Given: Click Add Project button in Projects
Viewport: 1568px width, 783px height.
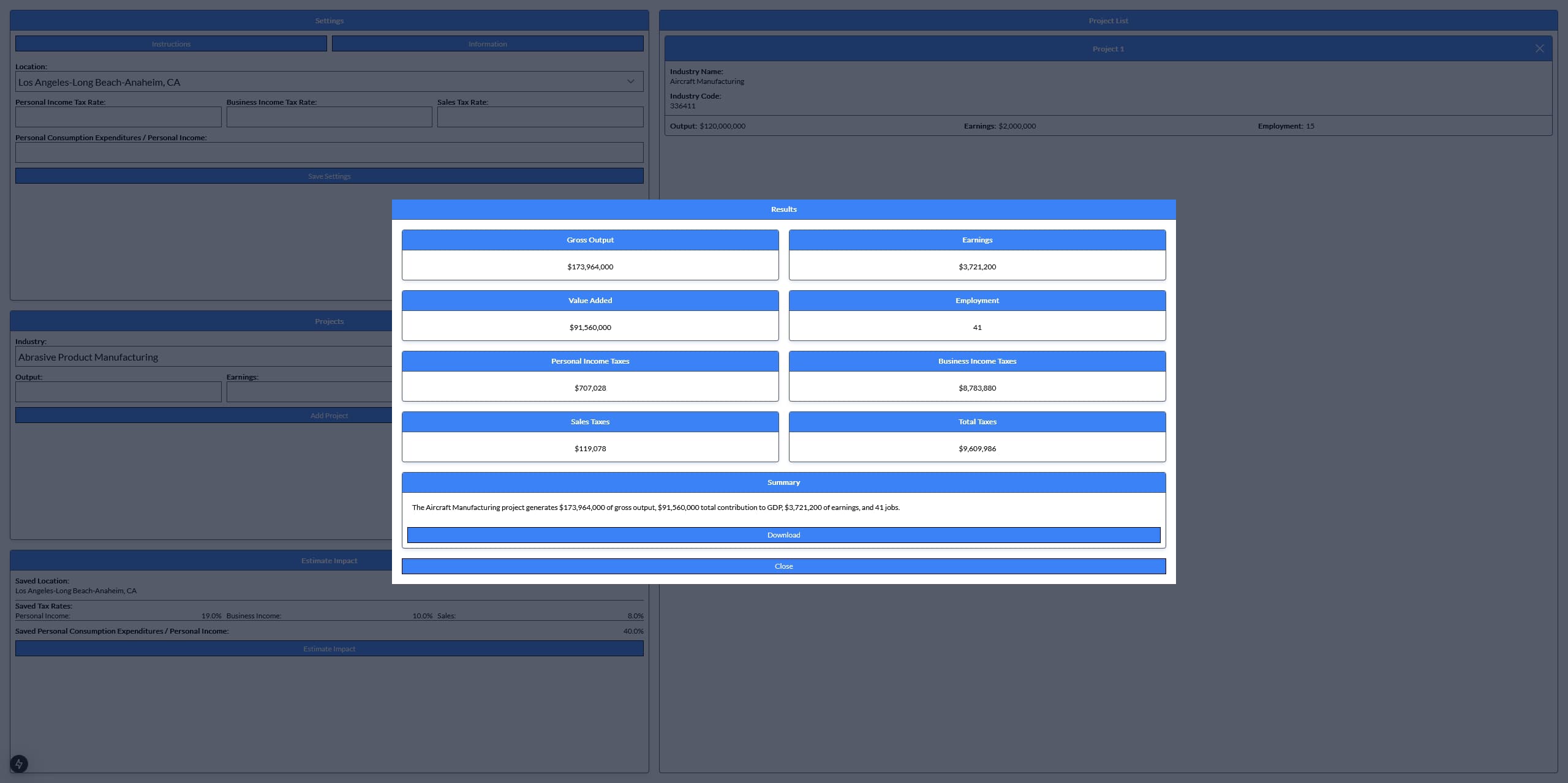Looking at the screenshot, I should pos(329,414).
